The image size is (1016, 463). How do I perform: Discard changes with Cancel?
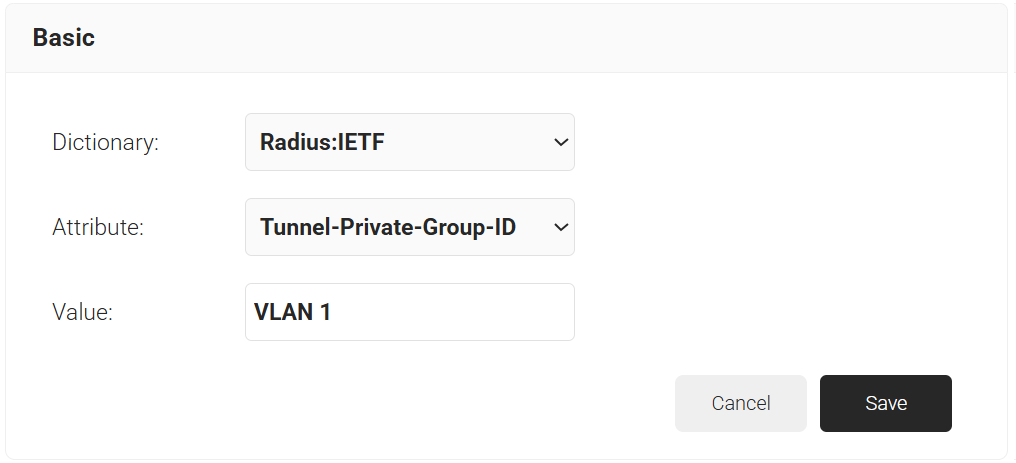pos(740,403)
